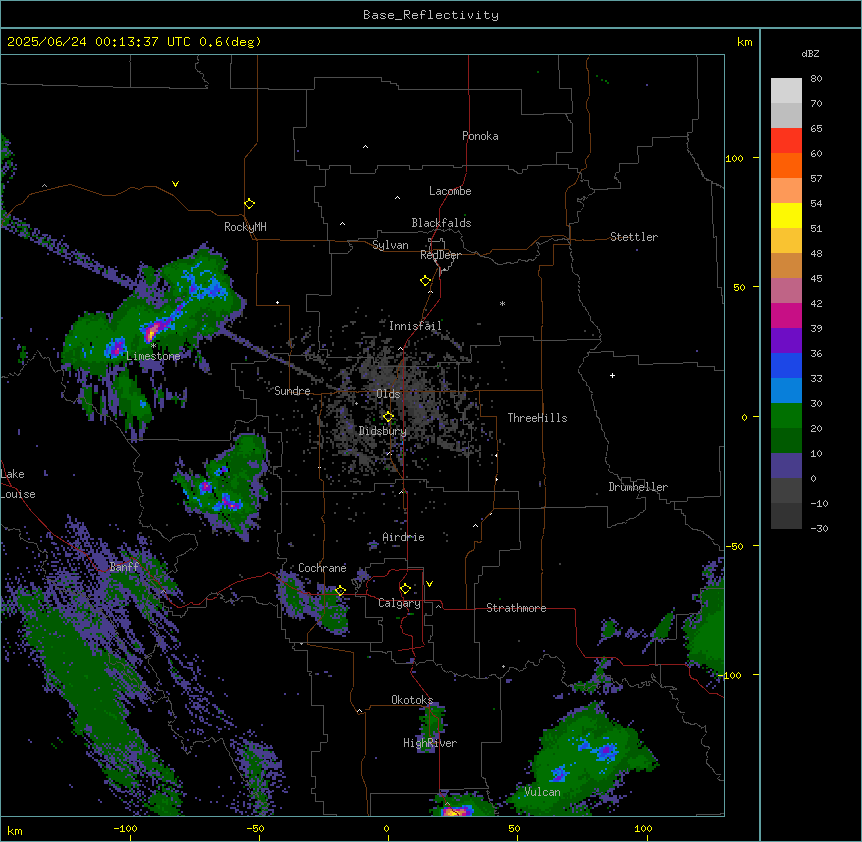The image size is (862, 842).
Task: Click the Vulcan label
Action: coord(542,792)
